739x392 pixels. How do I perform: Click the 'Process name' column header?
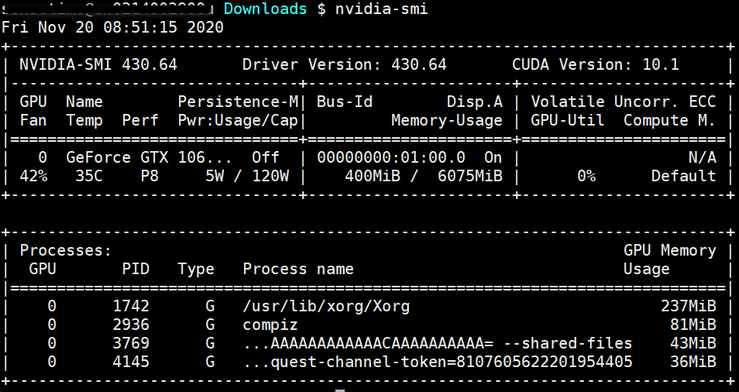coord(298,269)
